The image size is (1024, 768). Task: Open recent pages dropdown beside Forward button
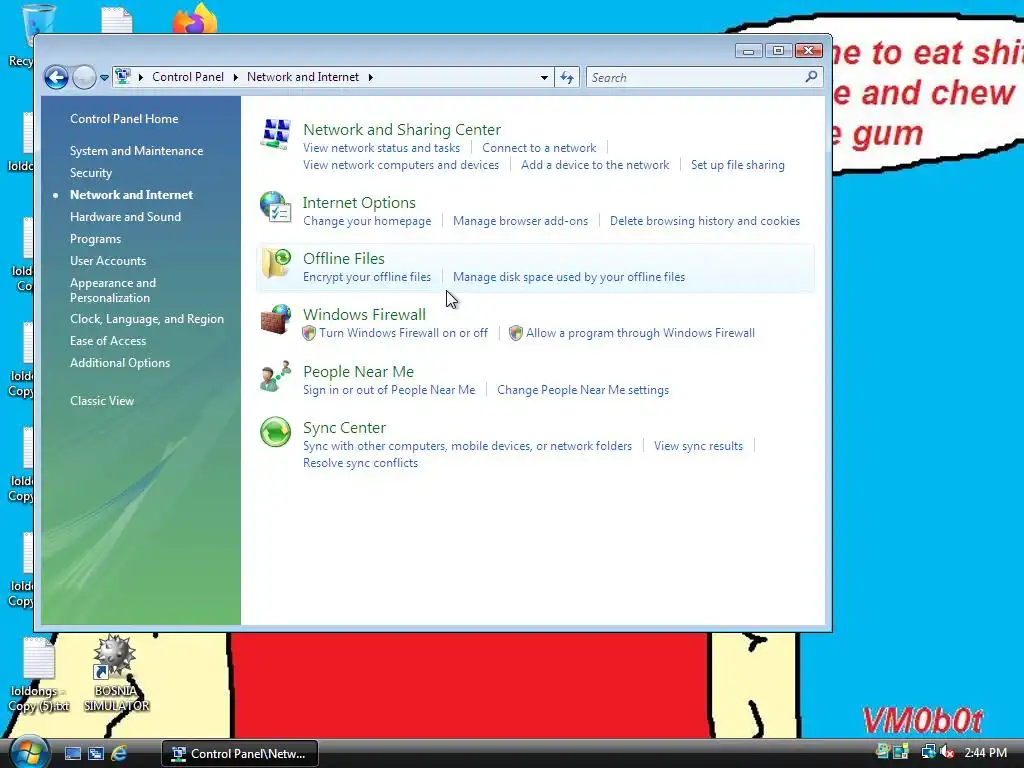coord(104,78)
